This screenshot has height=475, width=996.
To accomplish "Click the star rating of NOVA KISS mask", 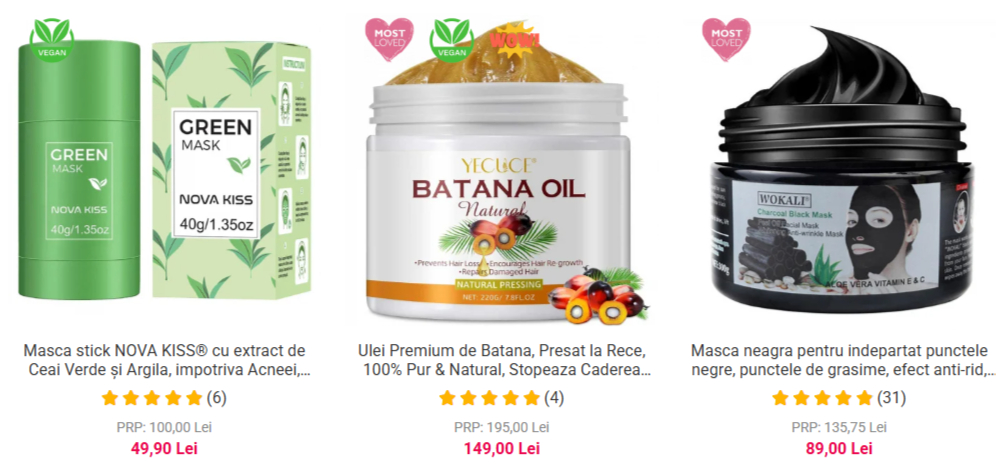I will pos(152,398).
